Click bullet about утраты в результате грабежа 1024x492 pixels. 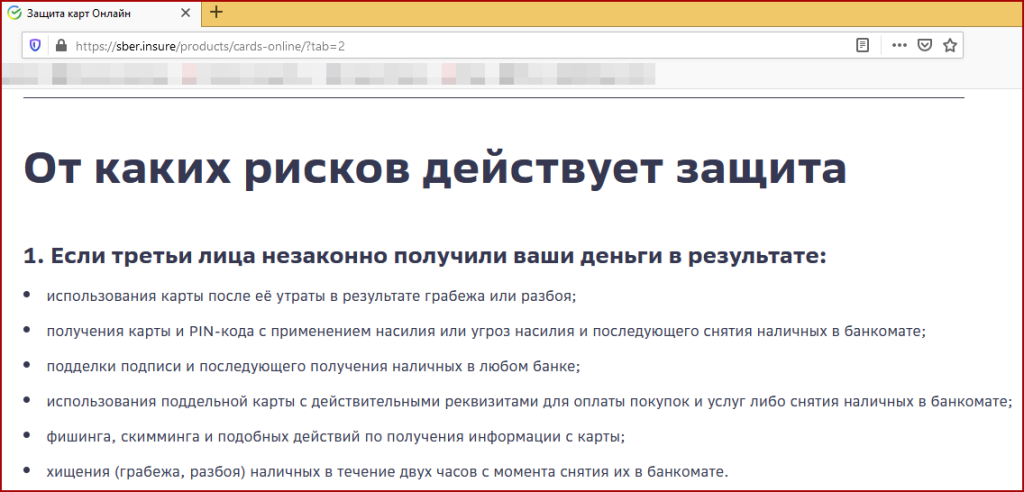pos(312,297)
